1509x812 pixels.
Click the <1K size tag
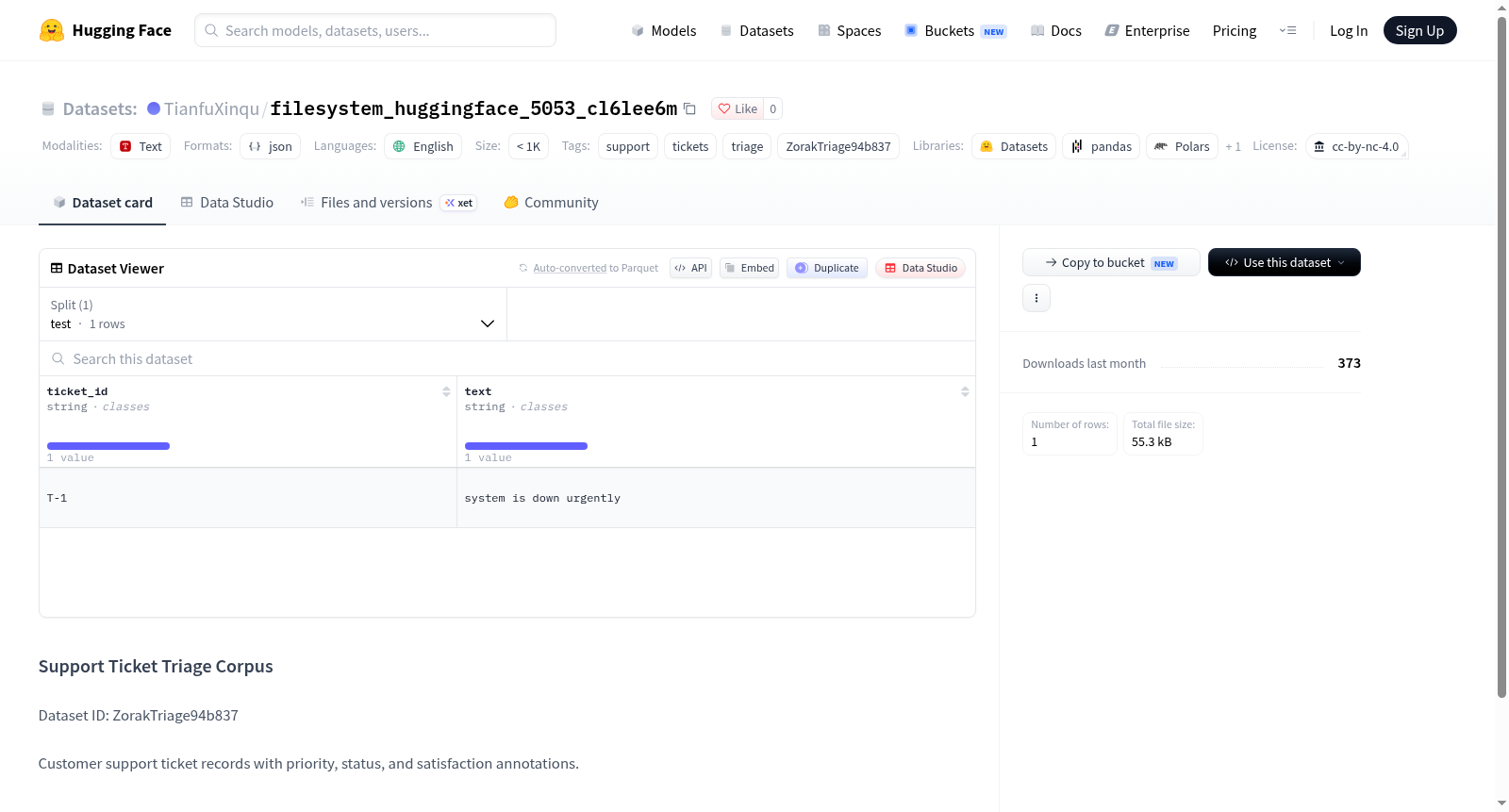528,146
